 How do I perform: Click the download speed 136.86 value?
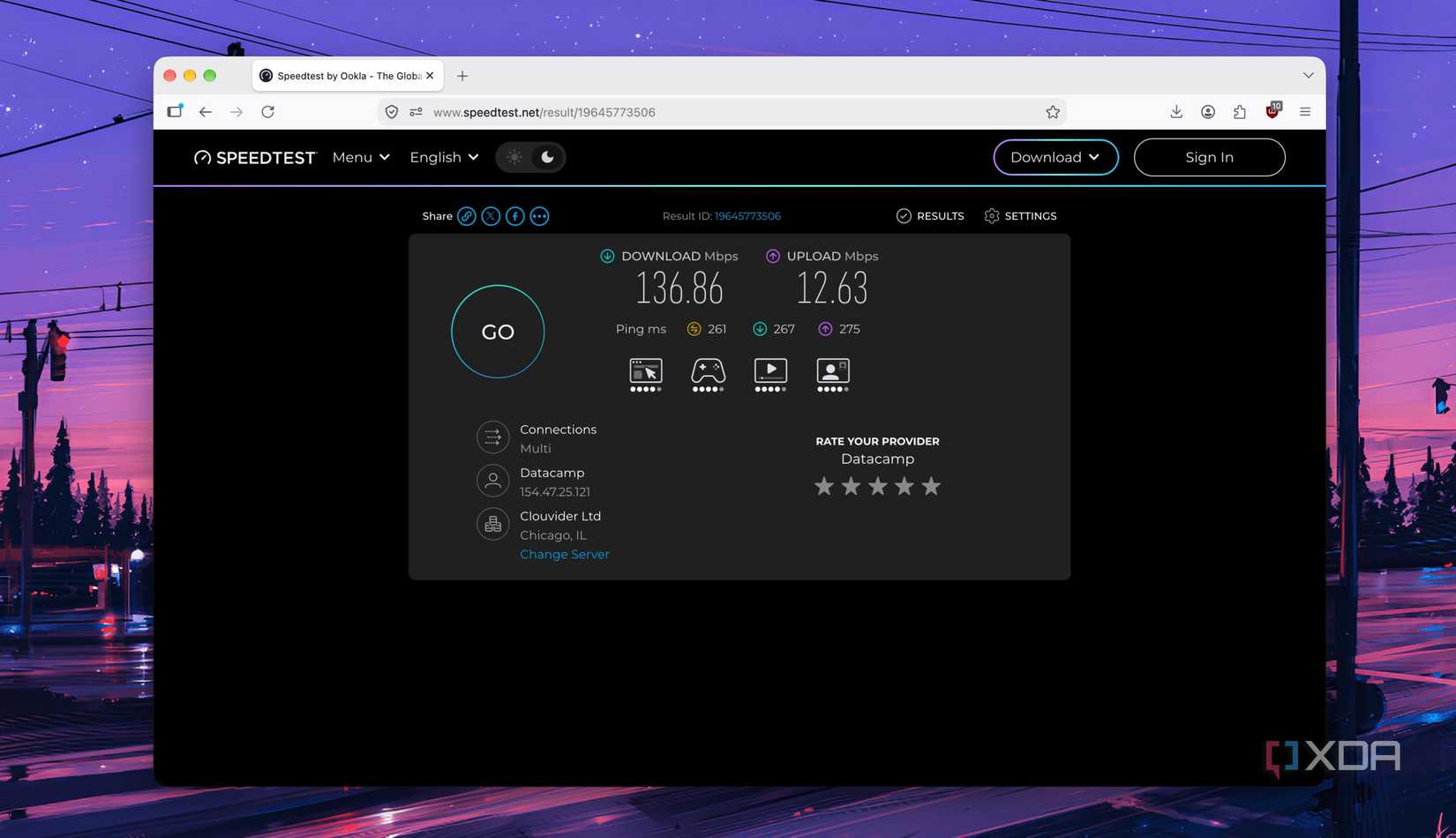click(679, 288)
